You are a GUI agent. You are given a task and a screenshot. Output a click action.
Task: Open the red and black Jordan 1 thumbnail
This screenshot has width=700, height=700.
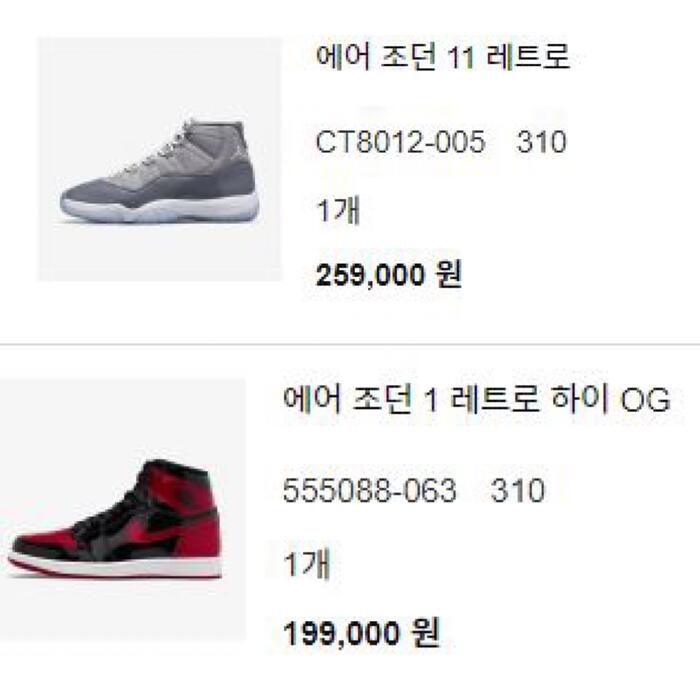122,510
